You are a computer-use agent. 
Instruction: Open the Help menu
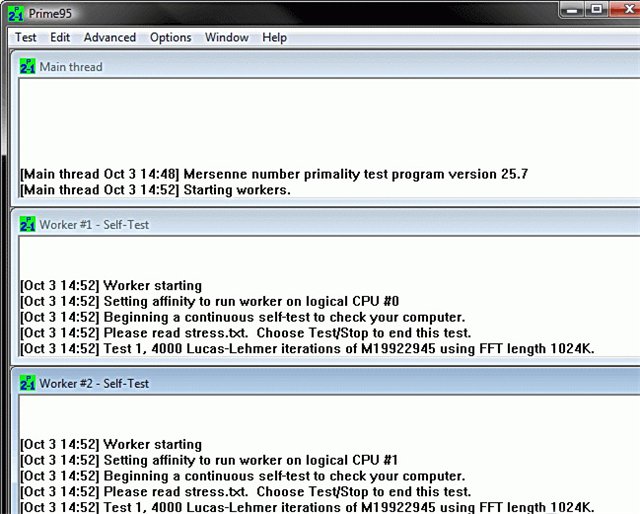click(274, 38)
